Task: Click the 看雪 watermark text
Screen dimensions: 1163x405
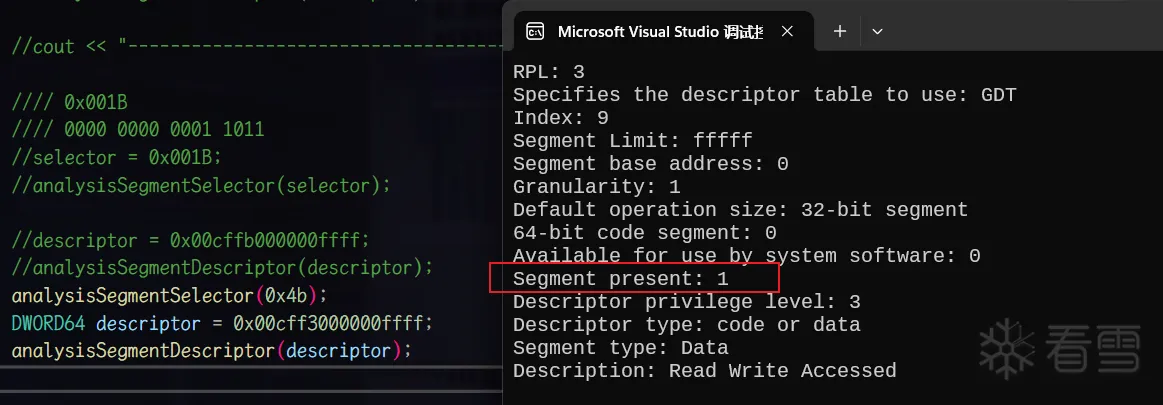Action: pyautogui.click(x=1092, y=346)
